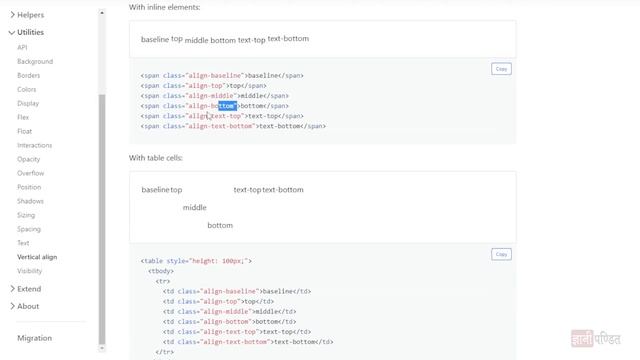Viewport: 640px width, 360px height.
Task: Select Float in the sidebar
Action: pyautogui.click(x=24, y=131)
